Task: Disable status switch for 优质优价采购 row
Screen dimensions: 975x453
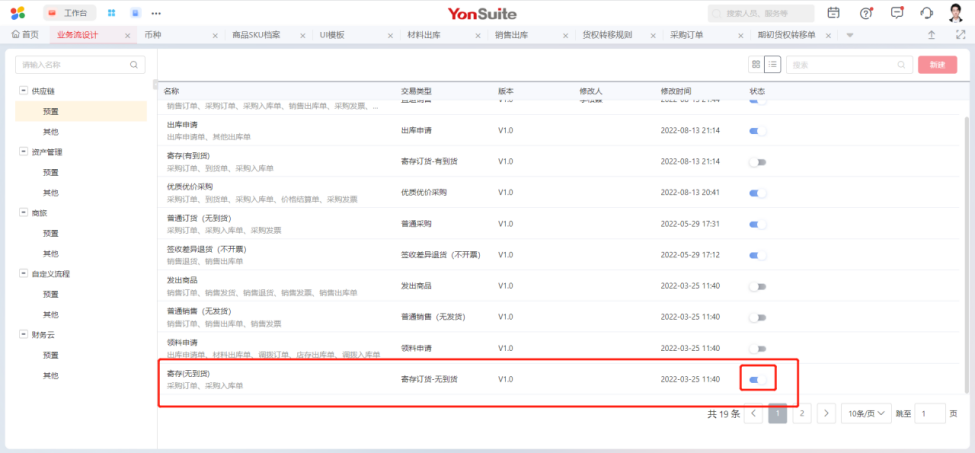Action: 757,192
